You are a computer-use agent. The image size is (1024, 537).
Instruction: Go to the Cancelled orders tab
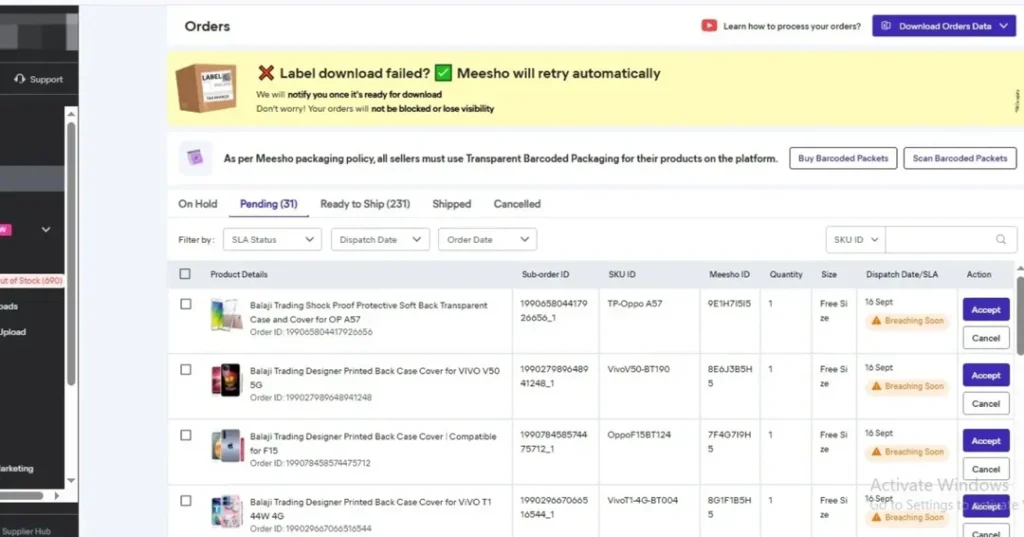517,204
